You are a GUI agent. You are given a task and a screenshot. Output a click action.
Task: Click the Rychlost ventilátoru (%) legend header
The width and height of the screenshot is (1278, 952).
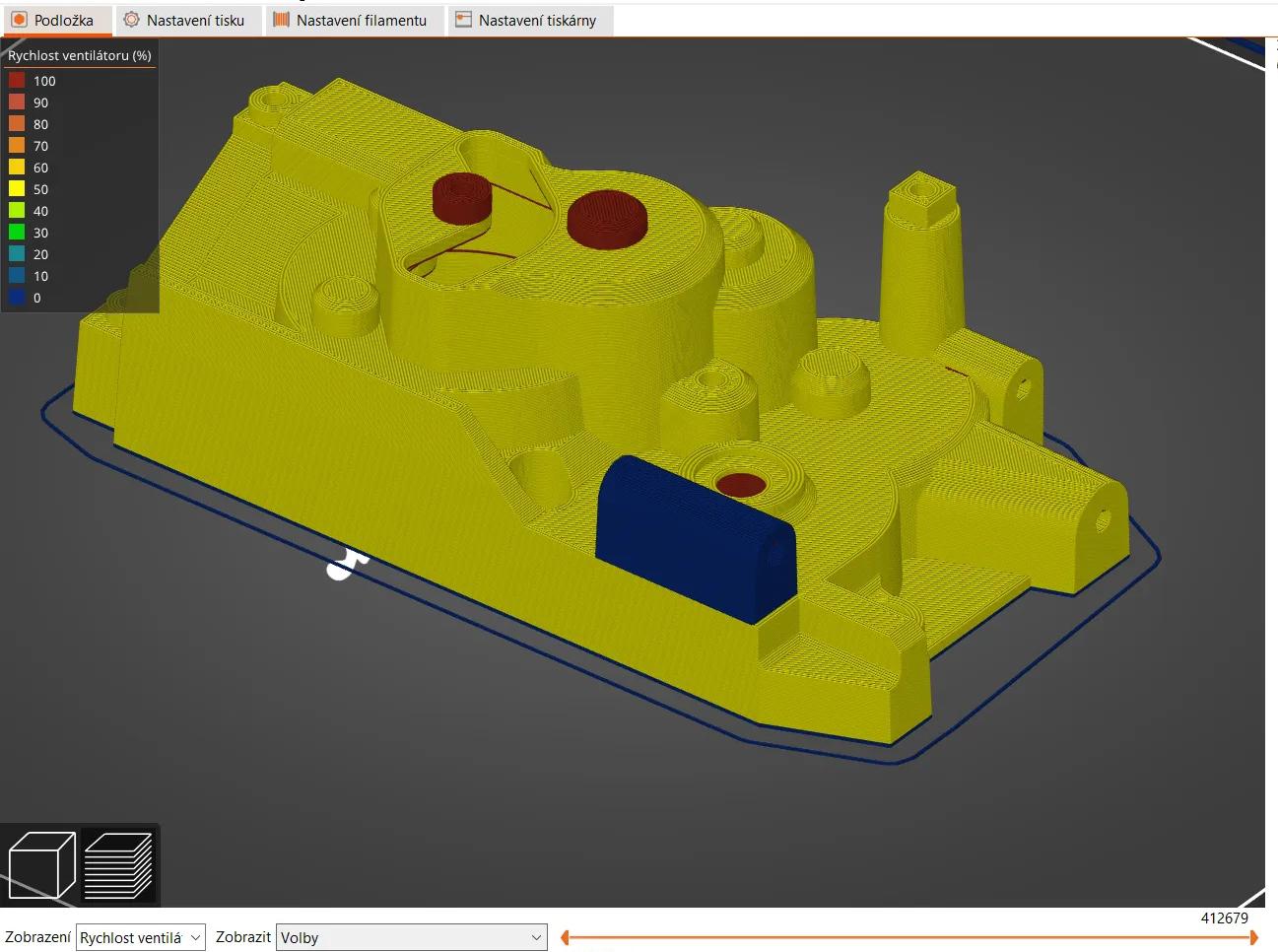79,55
